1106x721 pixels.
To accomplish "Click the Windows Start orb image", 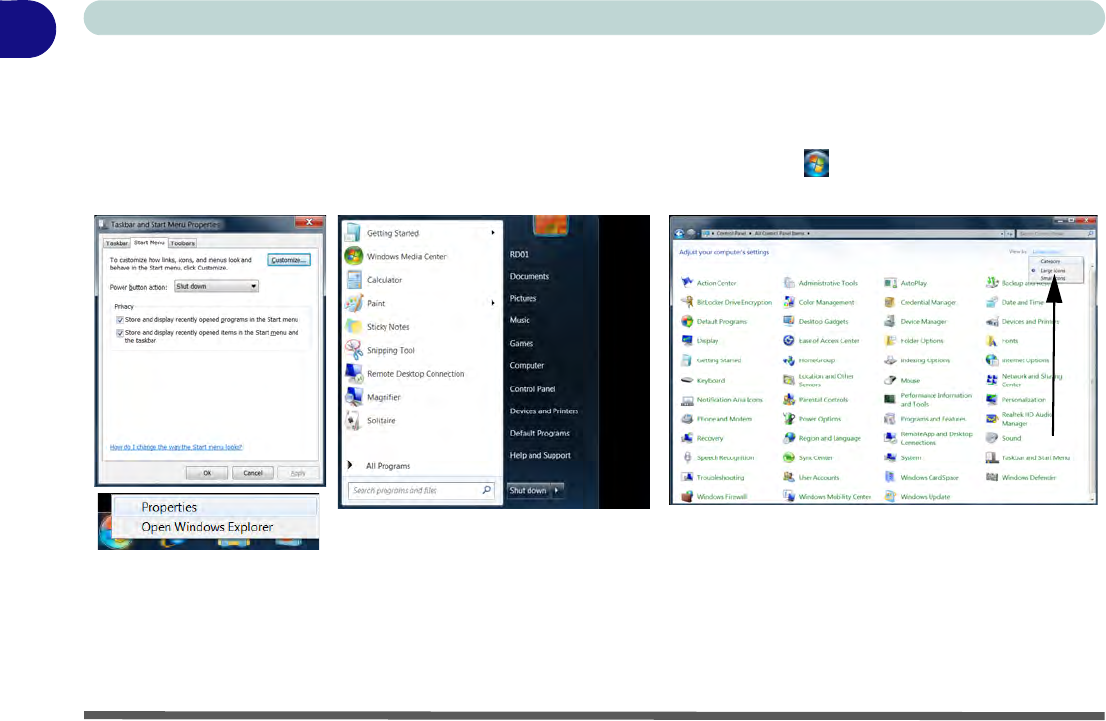I will (x=816, y=163).
